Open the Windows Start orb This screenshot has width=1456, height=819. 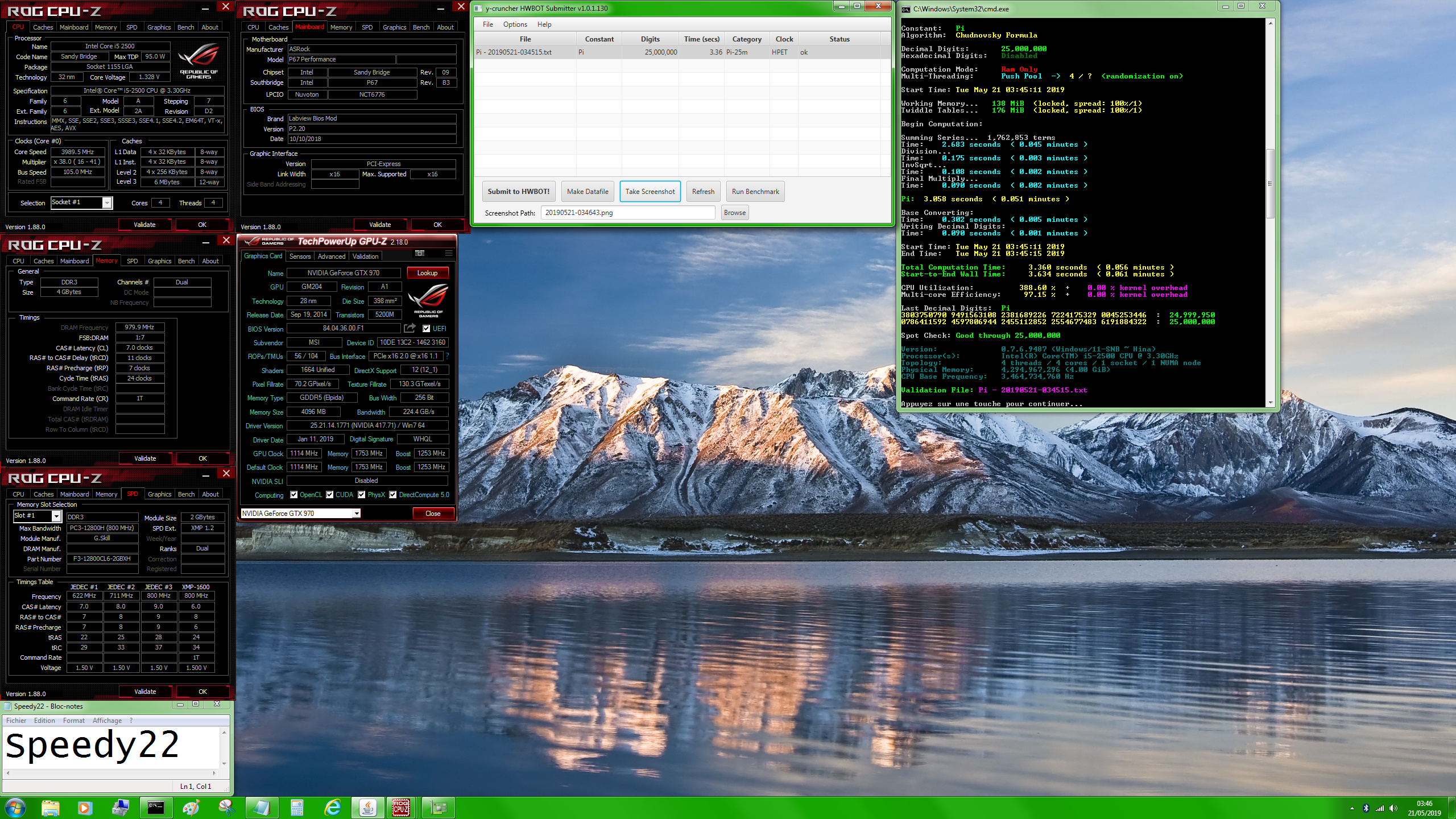(x=15, y=808)
